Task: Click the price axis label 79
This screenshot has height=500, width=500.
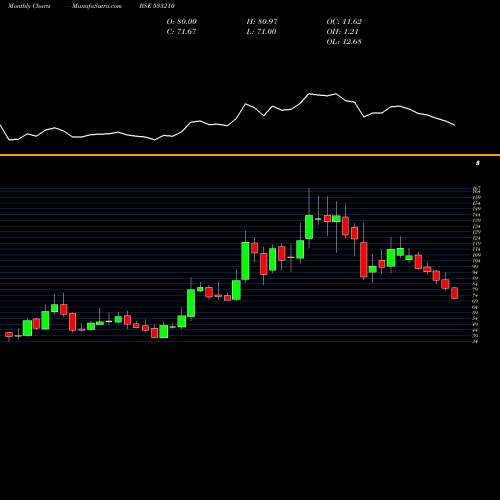Action: tap(475, 289)
